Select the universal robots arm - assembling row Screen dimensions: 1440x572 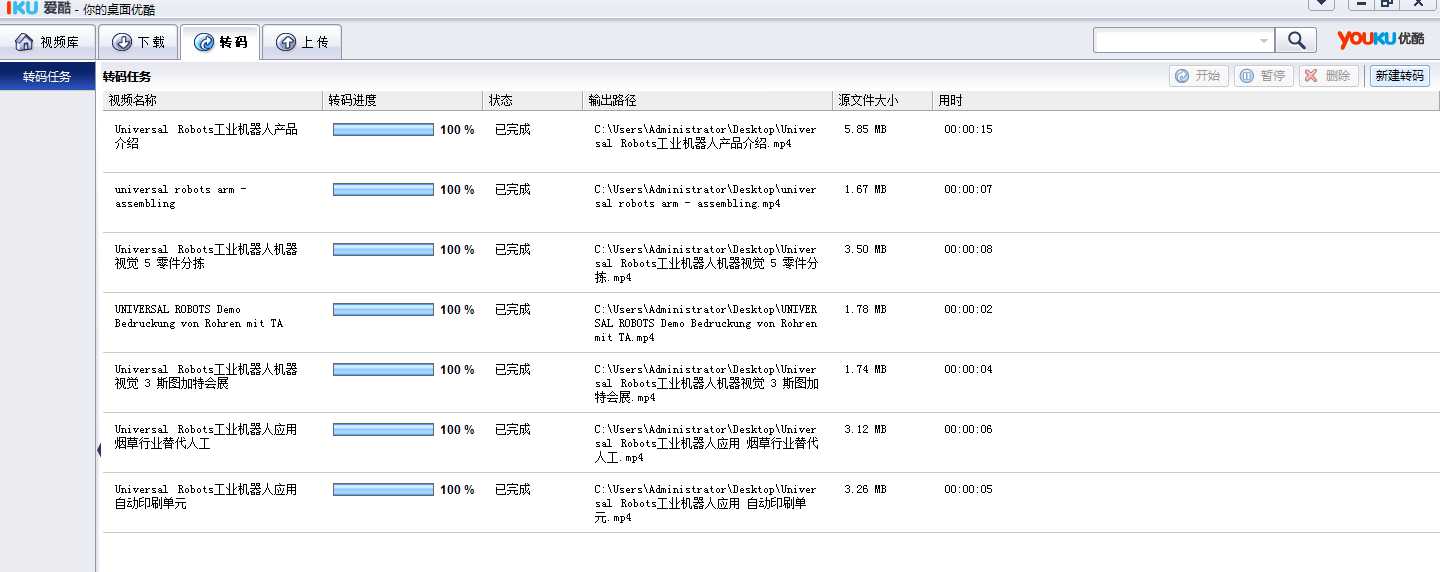coord(771,202)
